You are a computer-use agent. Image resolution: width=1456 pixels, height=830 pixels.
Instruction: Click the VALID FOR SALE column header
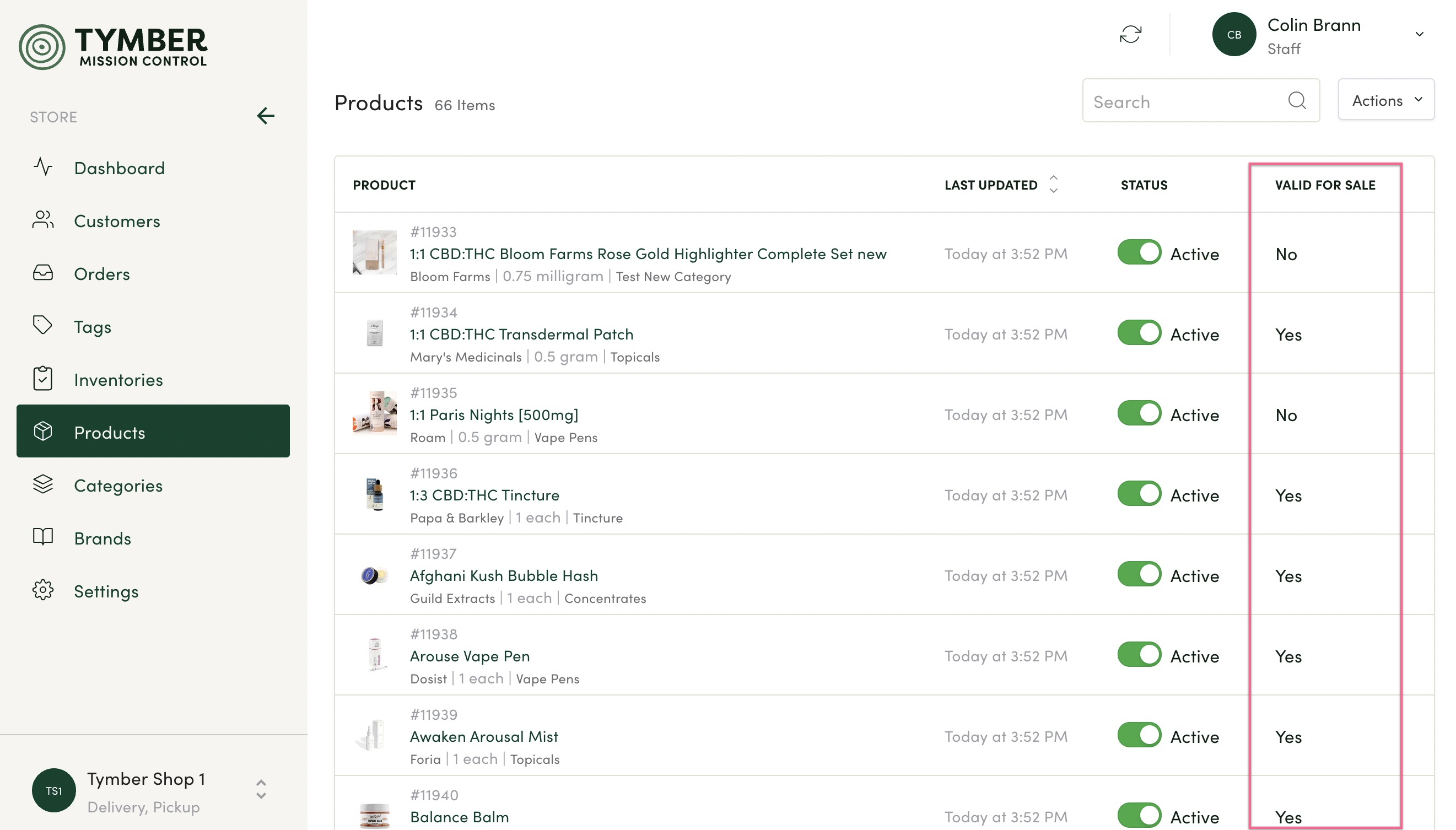click(x=1325, y=185)
